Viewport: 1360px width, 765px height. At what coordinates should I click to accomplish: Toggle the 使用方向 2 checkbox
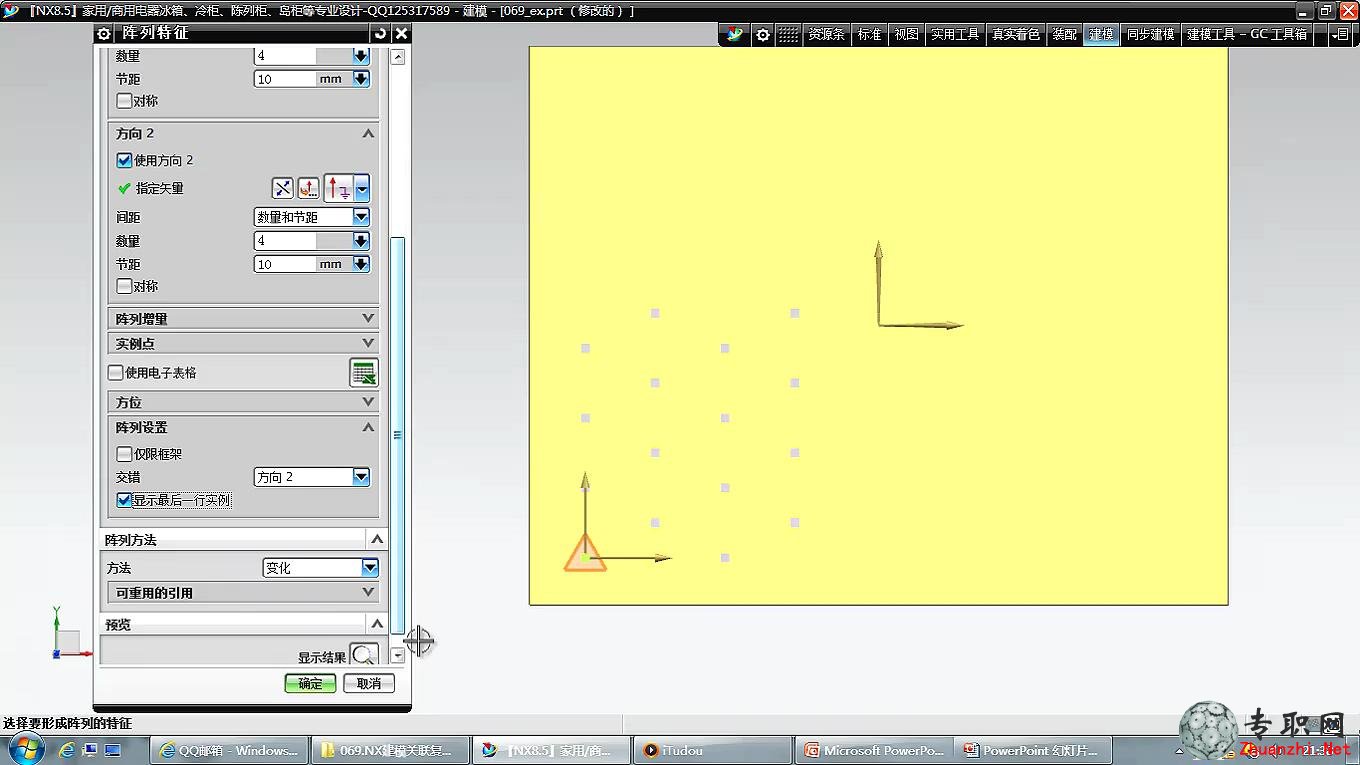124,160
